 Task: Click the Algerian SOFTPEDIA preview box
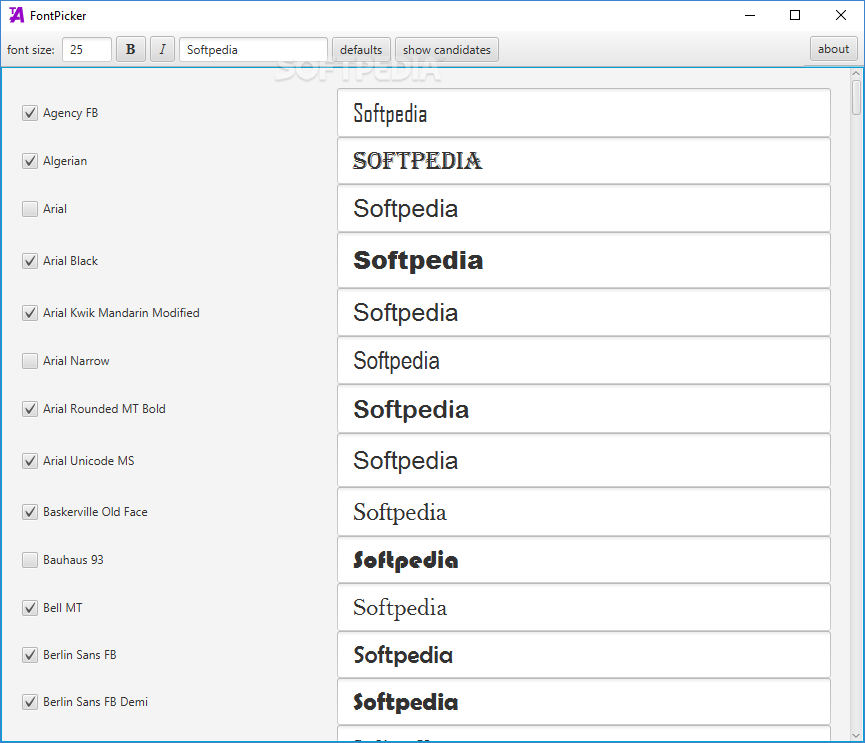click(x=584, y=161)
